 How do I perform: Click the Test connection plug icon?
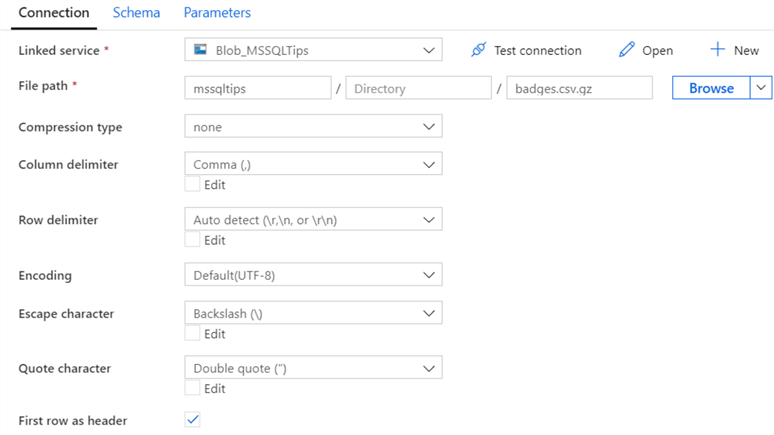[479, 50]
